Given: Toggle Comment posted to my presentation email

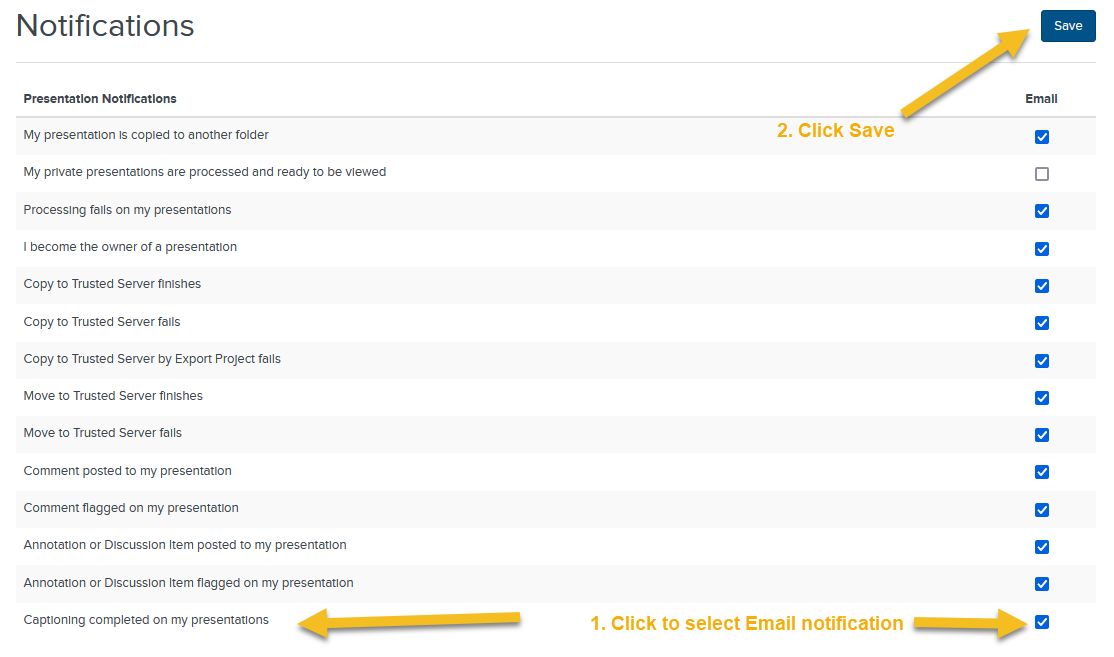Looking at the screenshot, I should coord(1042,472).
